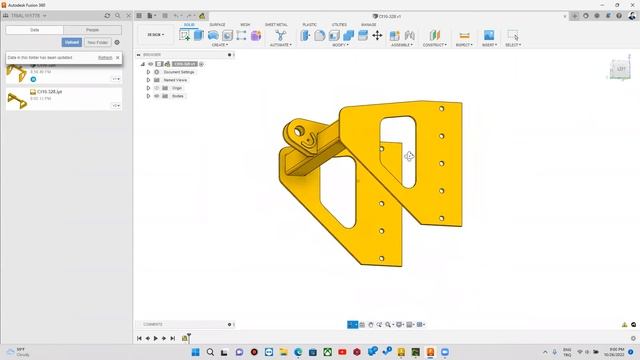Screen dimensions: 640x360
Task: Activate root component radio button
Action: tap(201, 64)
